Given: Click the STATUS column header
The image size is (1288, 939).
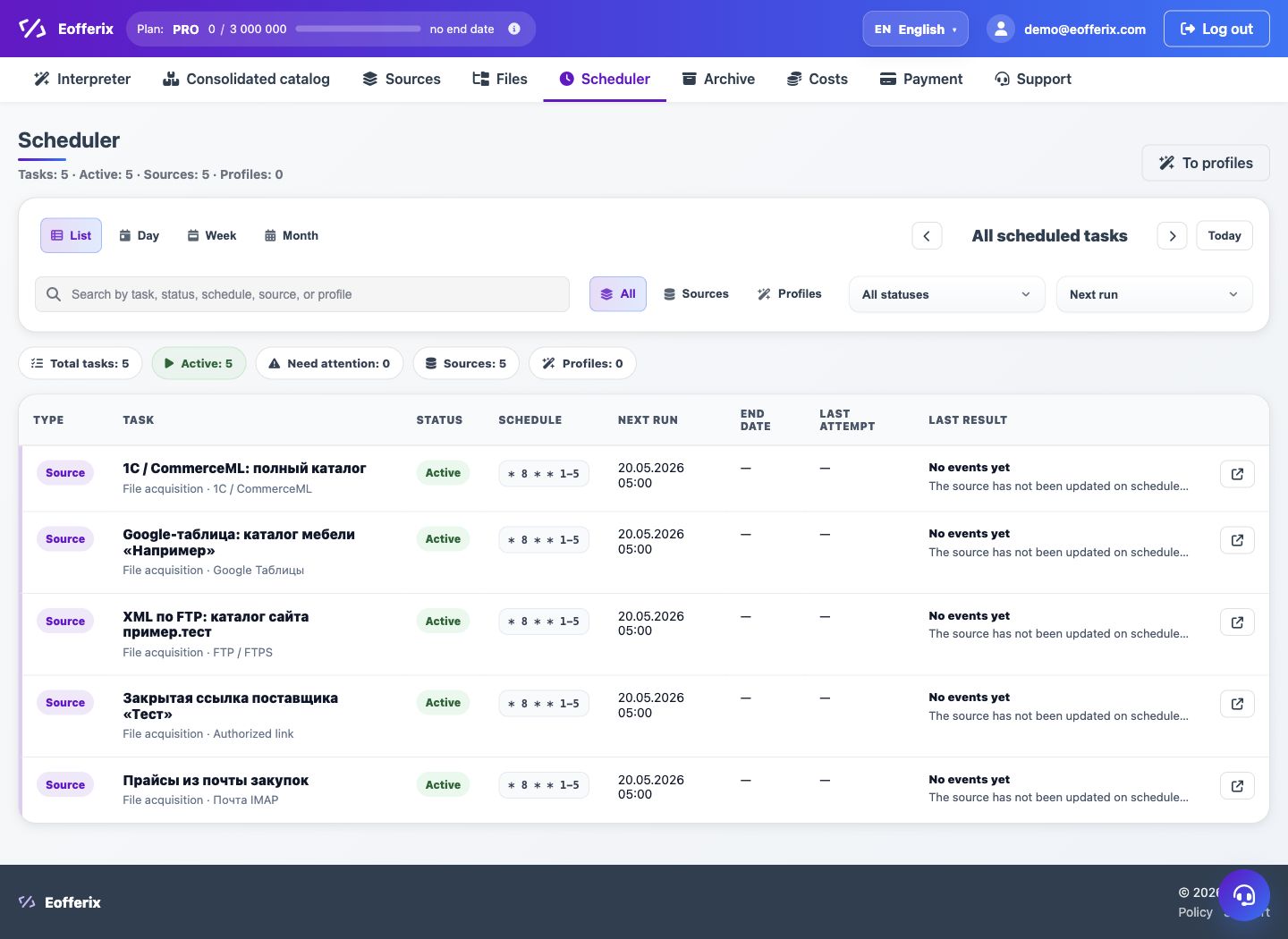Looking at the screenshot, I should pyautogui.click(x=439, y=420).
